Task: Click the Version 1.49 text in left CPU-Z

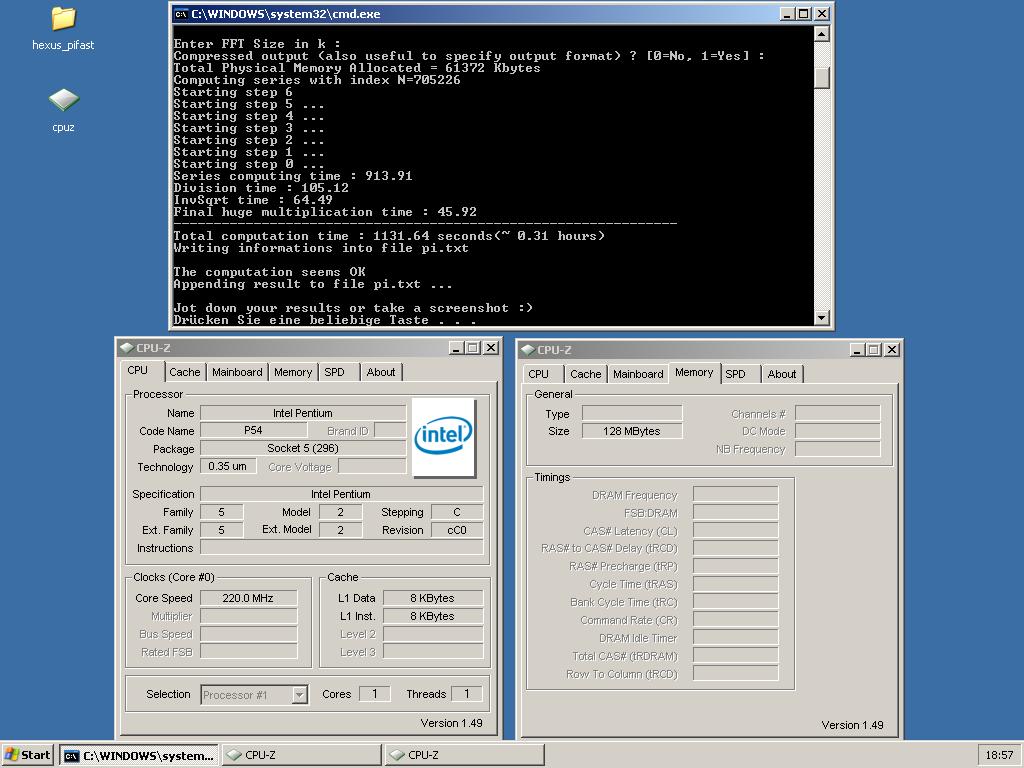Action: [x=451, y=723]
